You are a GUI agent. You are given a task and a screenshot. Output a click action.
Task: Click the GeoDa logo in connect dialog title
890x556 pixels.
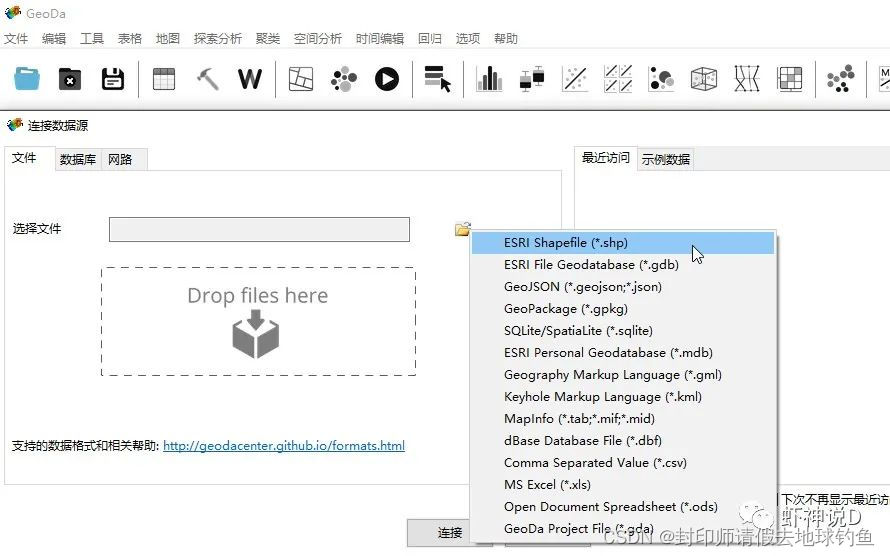click(15, 124)
